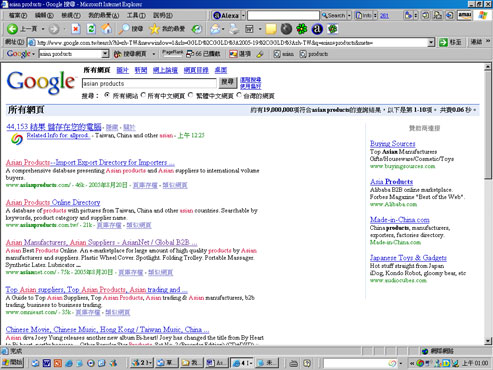The image size is (493, 370).
Task: Open the Windows Start button
Action: pos(12,362)
